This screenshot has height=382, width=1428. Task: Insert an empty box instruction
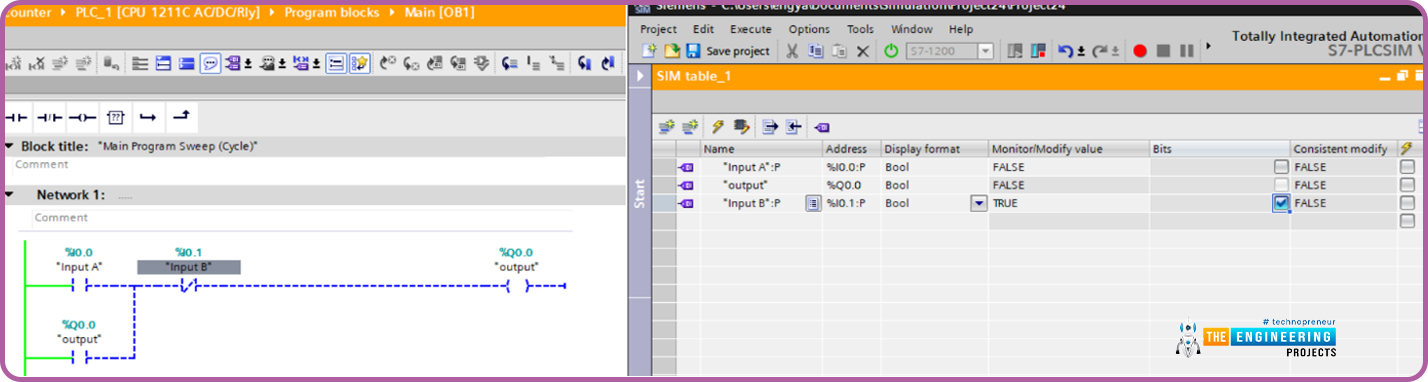point(115,117)
